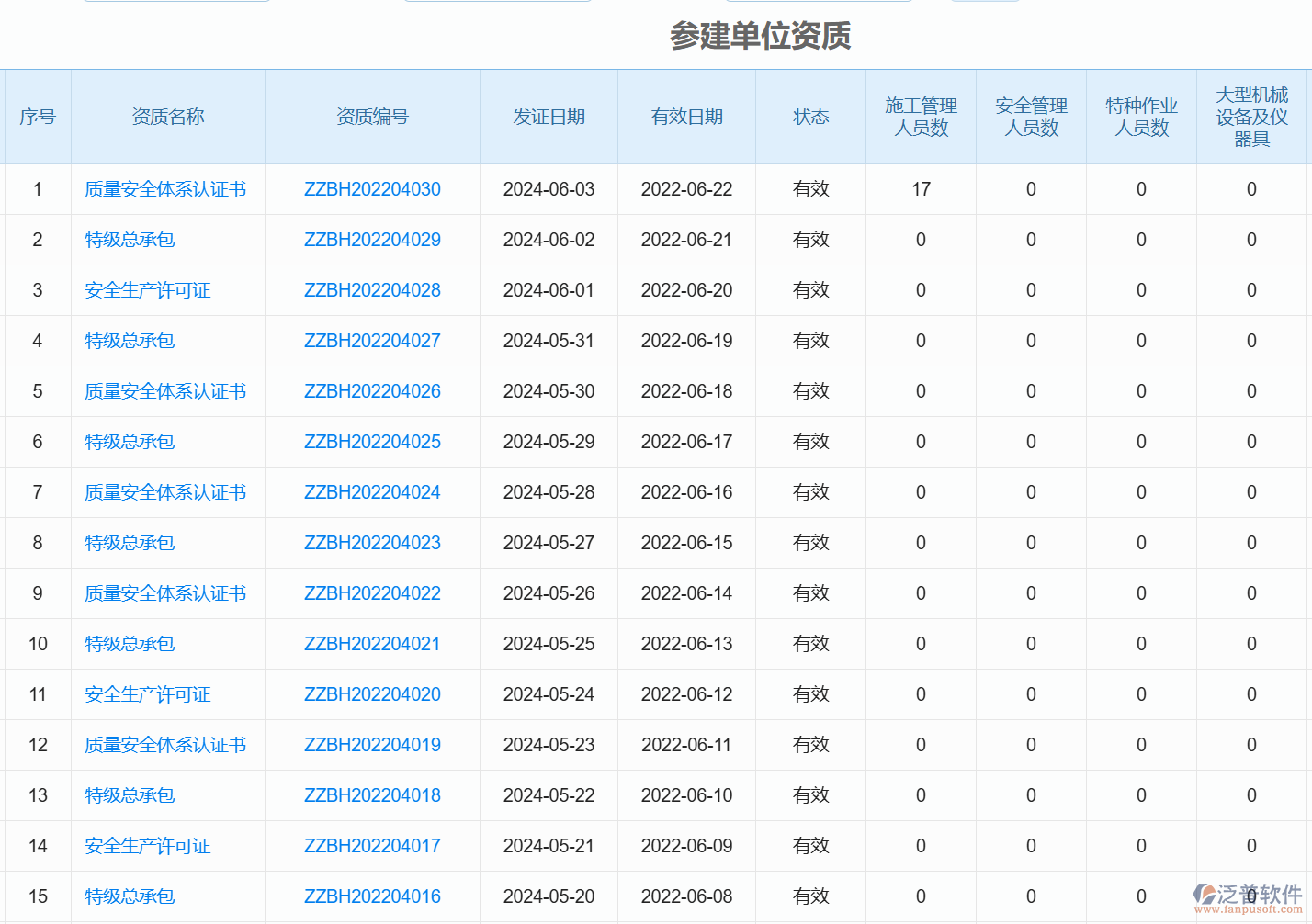Image resolution: width=1312 pixels, height=924 pixels.
Task: Click the 大型机械设备及仪器具 column header
Action: (1251, 117)
